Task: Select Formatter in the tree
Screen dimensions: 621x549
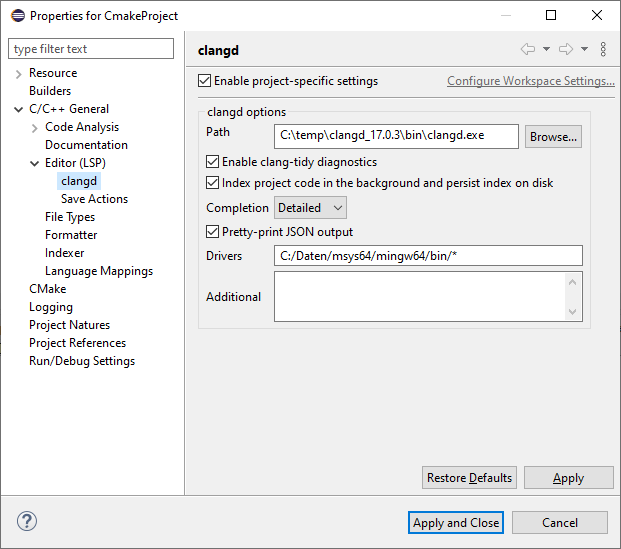Action: [x=71, y=235]
